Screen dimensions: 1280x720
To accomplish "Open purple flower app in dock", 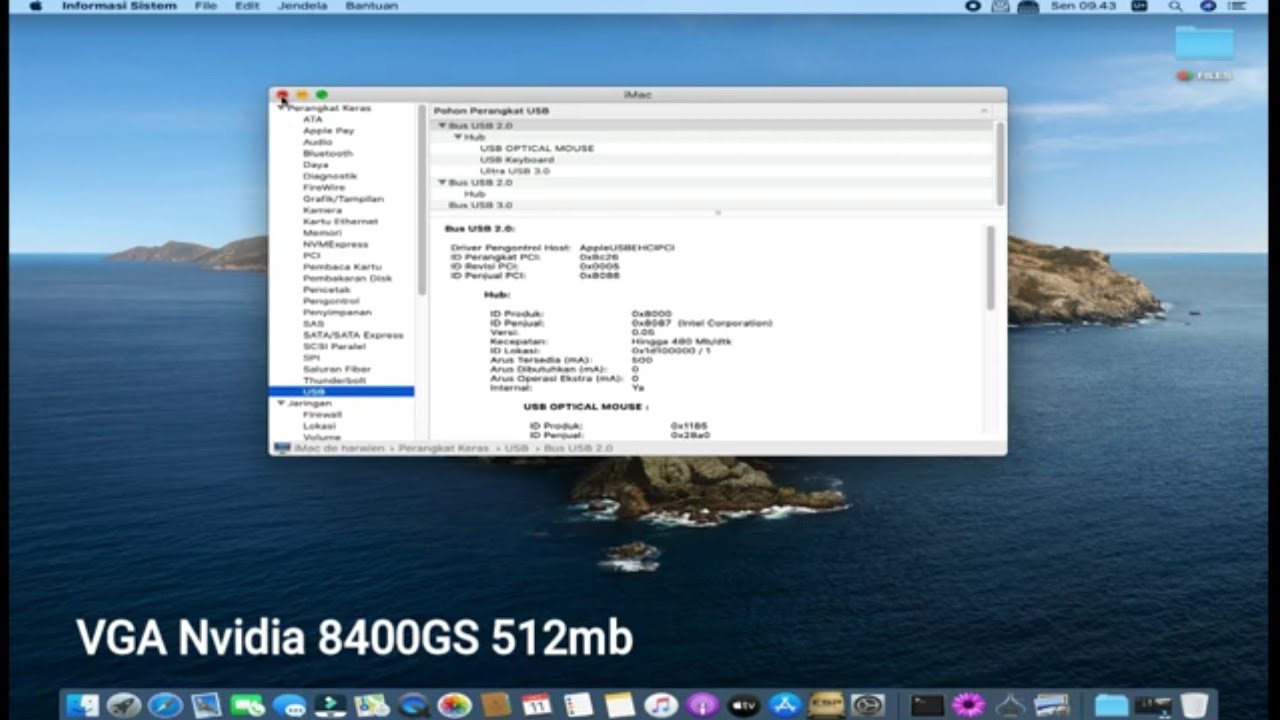I will coord(968,705).
